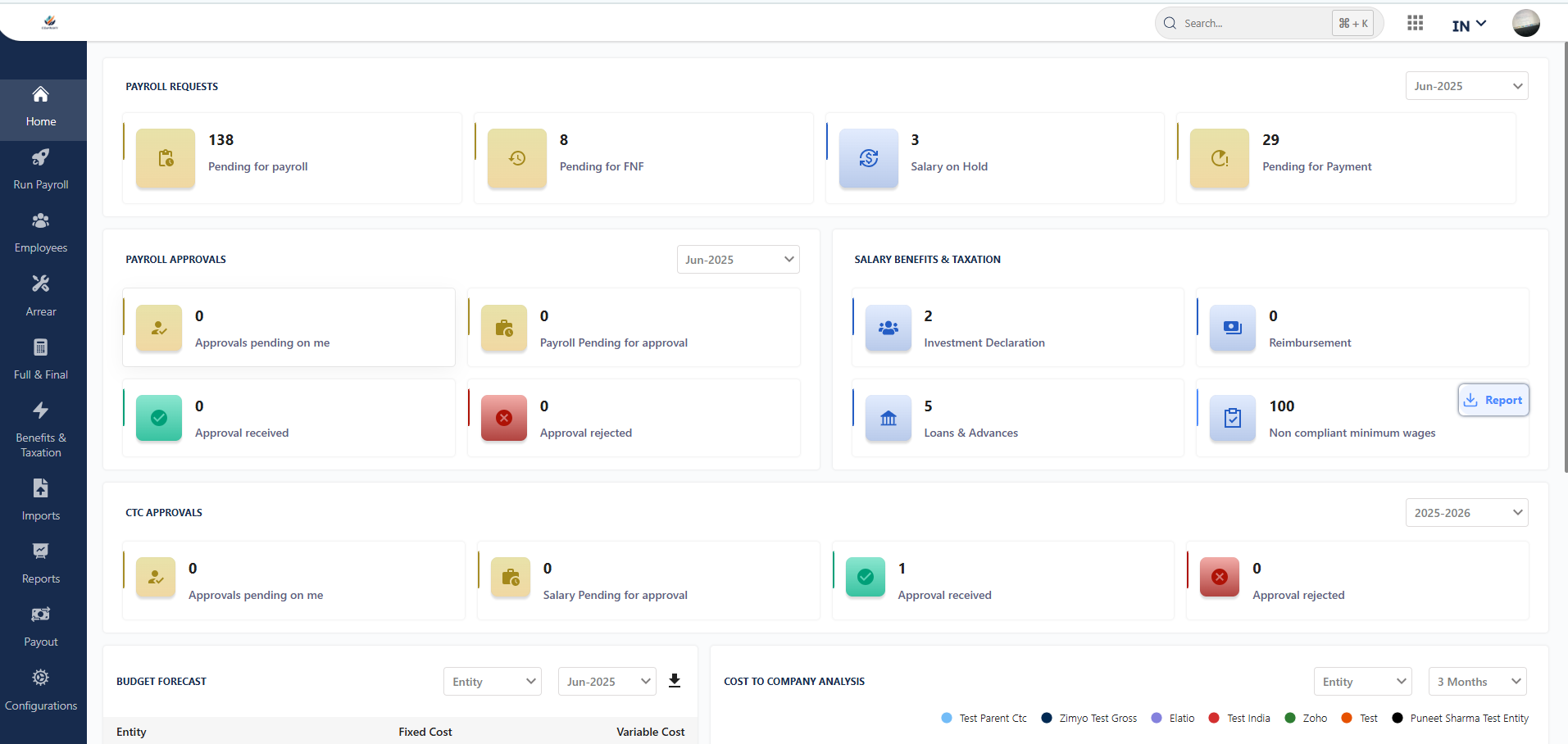Open the Imports file icon
This screenshot has height=744, width=1568.
(41, 488)
